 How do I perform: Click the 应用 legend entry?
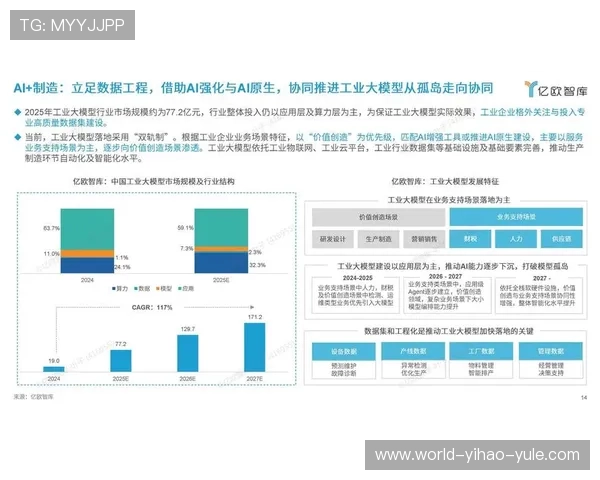click(x=186, y=289)
